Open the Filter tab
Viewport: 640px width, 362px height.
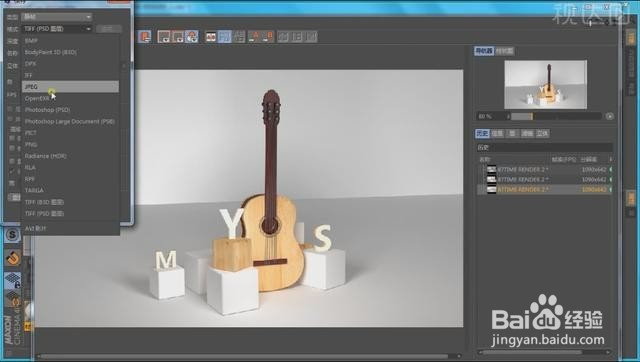tap(527, 133)
